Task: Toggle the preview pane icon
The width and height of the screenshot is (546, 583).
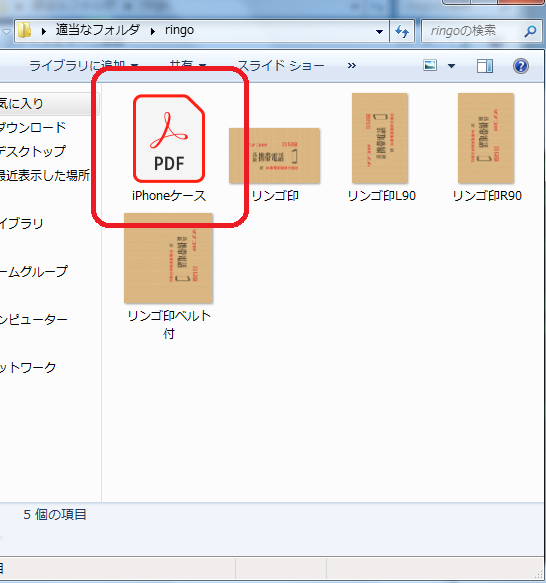Action: [485, 66]
